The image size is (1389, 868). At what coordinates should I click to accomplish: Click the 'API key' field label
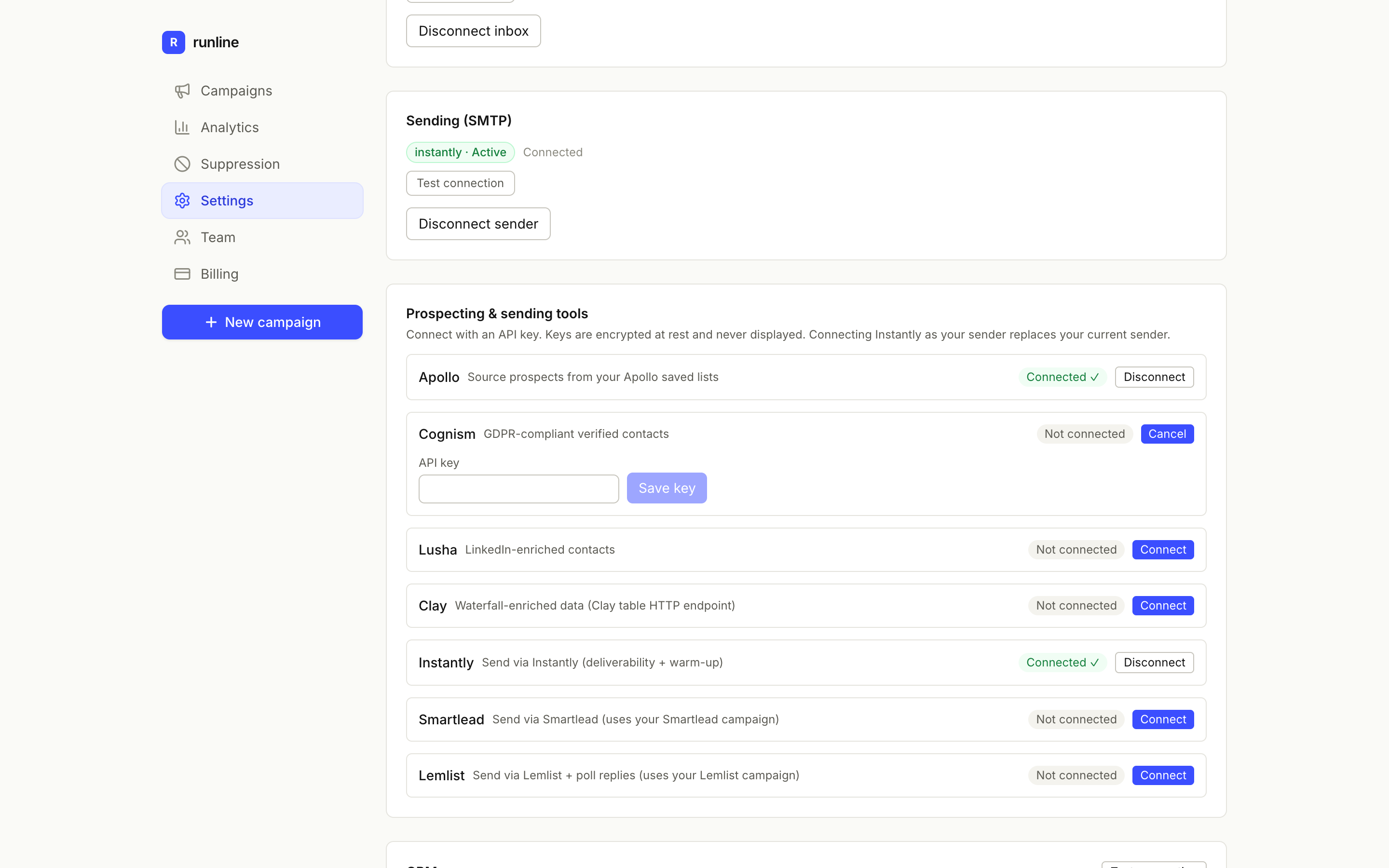(x=439, y=463)
